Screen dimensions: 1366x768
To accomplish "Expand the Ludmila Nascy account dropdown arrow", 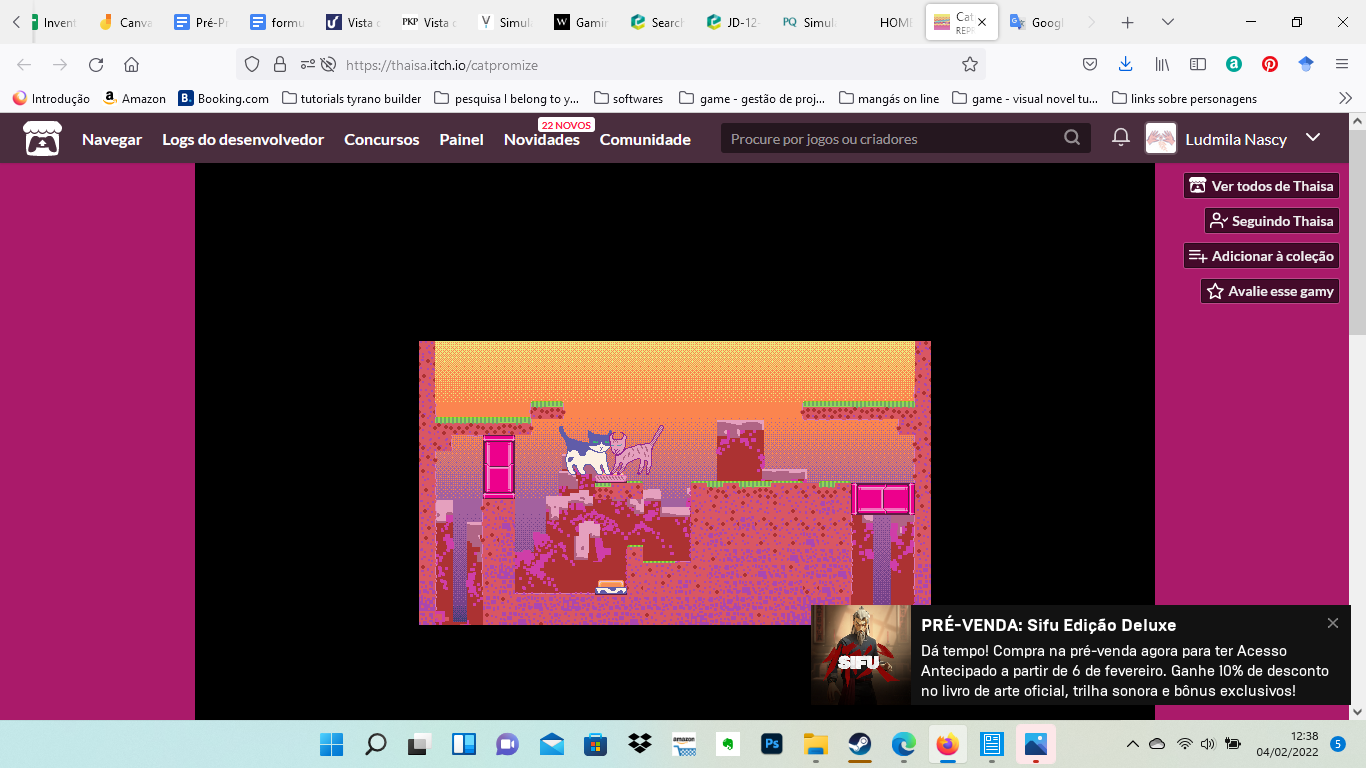I will pyautogui.click(x=1313, y=138).
